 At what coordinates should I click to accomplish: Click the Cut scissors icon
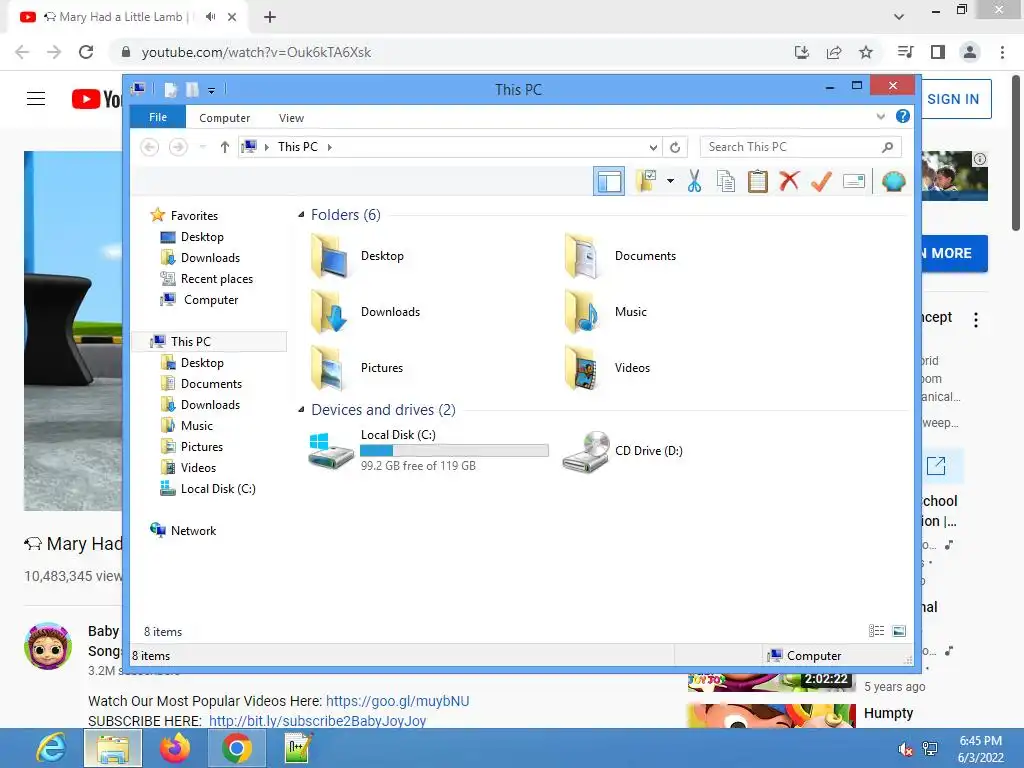pyautogui.click(x=694, y=181)
